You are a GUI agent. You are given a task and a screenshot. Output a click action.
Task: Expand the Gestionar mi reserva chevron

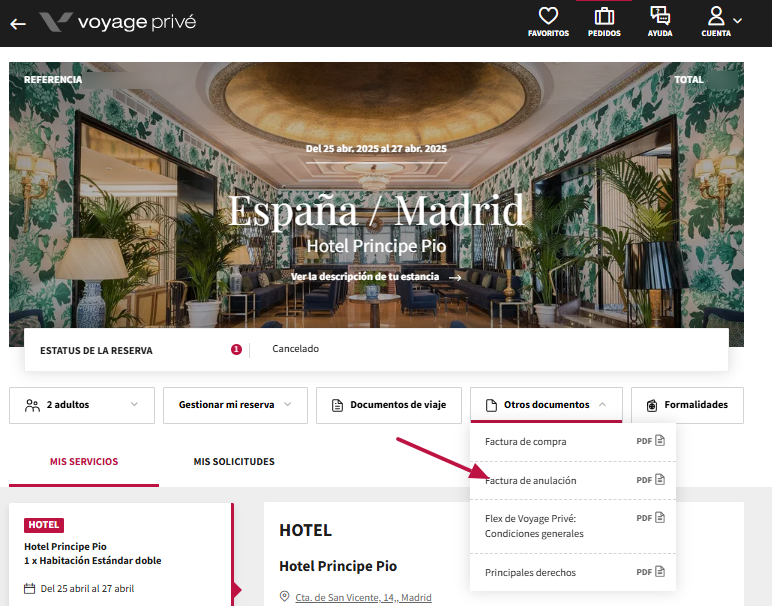288,404
